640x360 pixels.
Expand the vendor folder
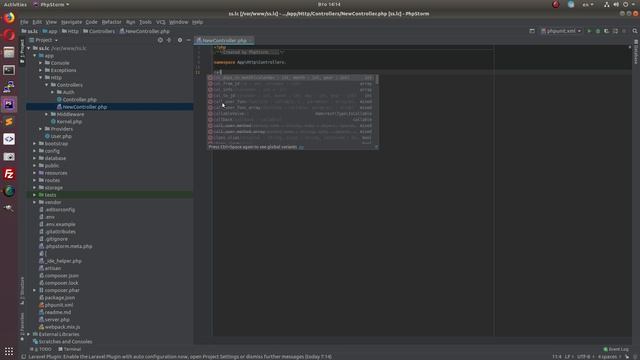(x=35, y=202)
